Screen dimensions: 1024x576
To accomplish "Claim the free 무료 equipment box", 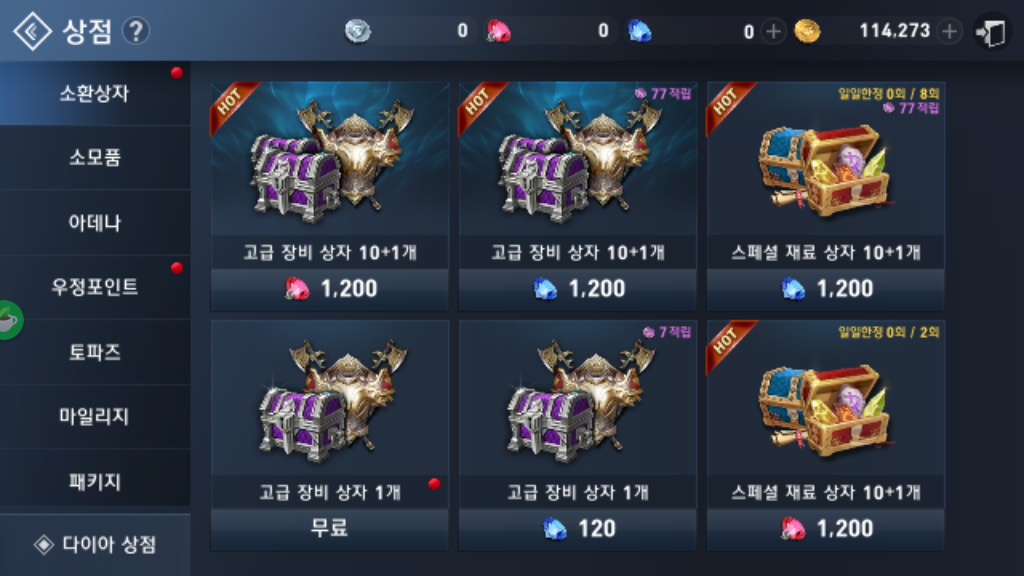I will (329, 528).
